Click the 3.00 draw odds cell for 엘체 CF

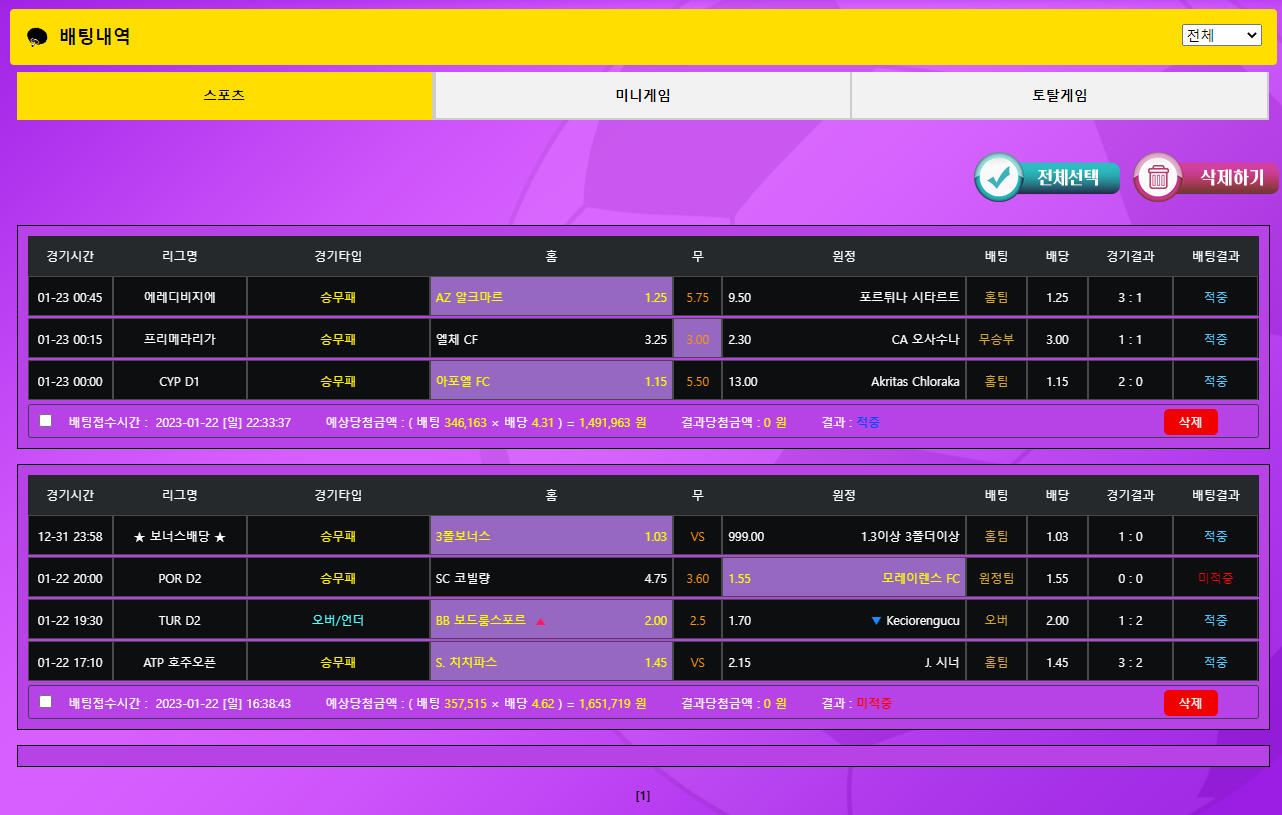point(697,339)
